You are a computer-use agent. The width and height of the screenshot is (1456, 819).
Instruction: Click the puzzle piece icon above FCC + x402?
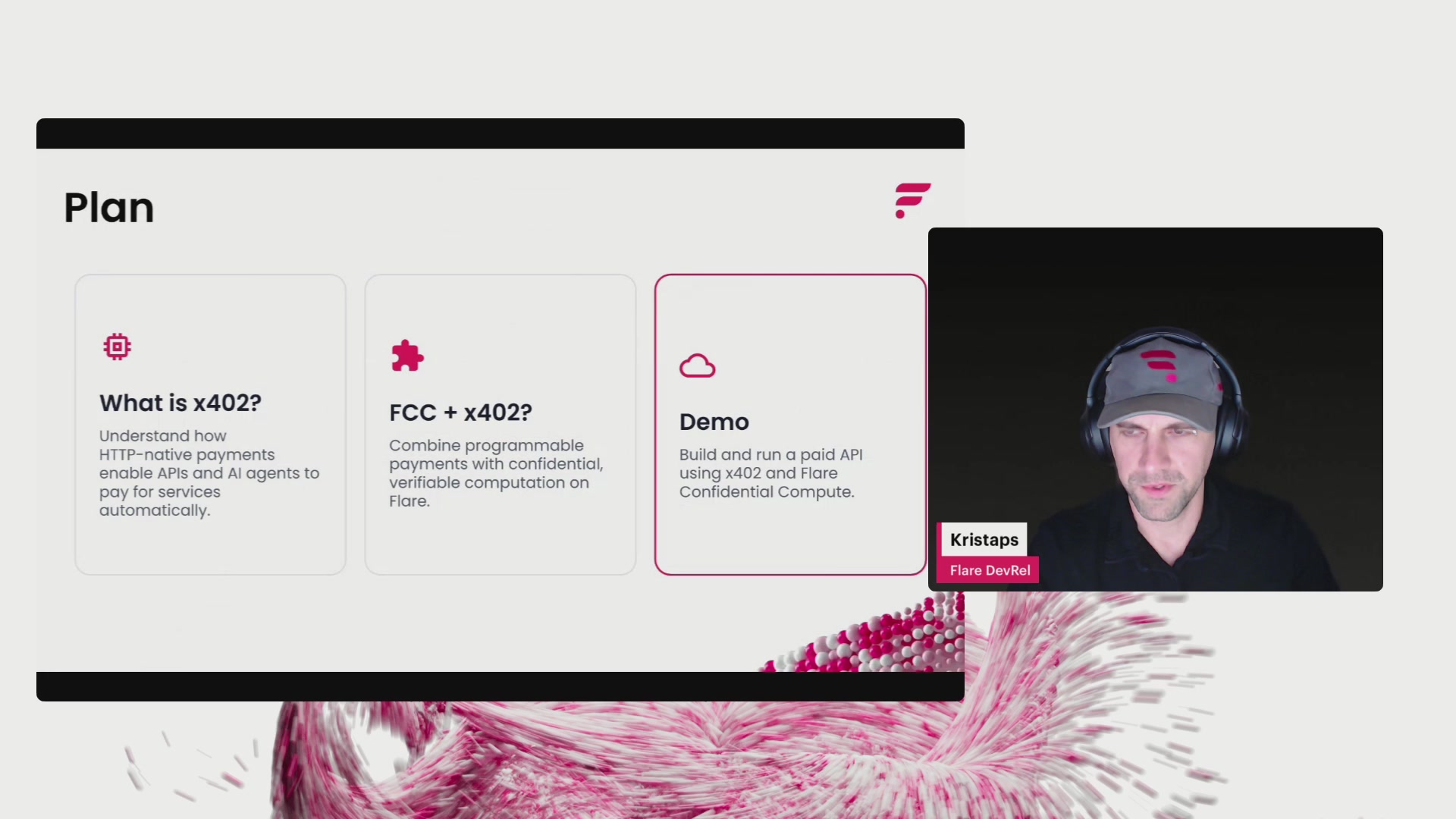pos(407,356)
